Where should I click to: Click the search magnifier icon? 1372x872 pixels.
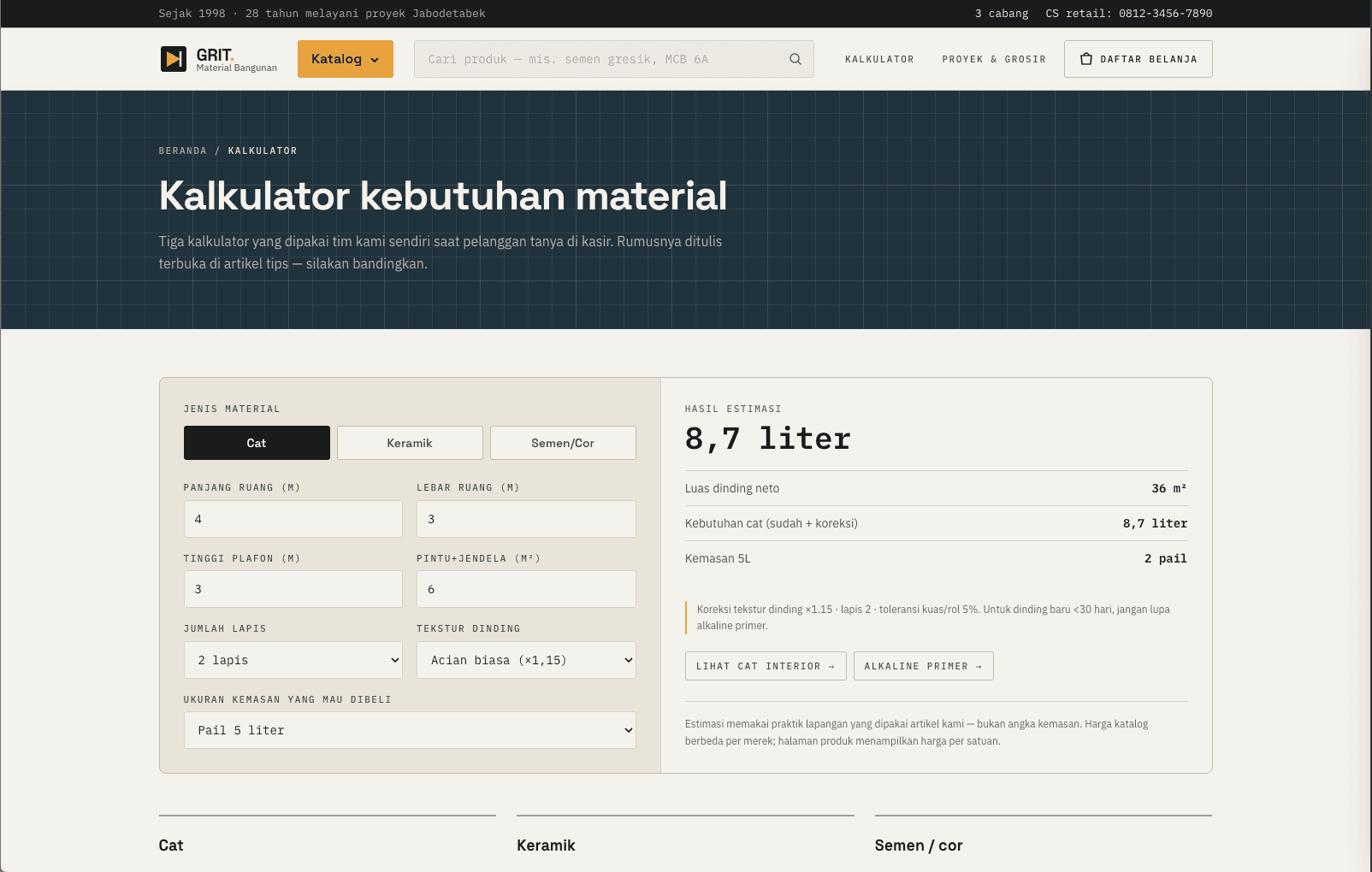pyautogui.click(x=795, y=59)
